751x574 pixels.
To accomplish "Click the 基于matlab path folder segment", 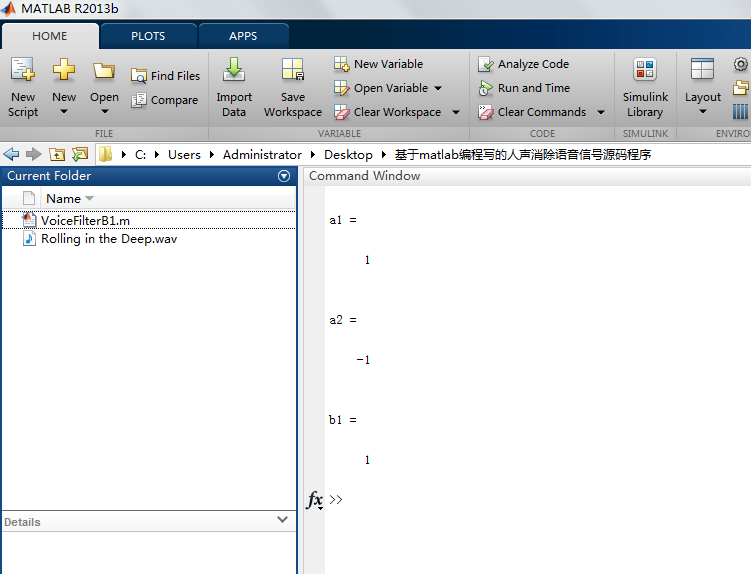I will (523, 154).
